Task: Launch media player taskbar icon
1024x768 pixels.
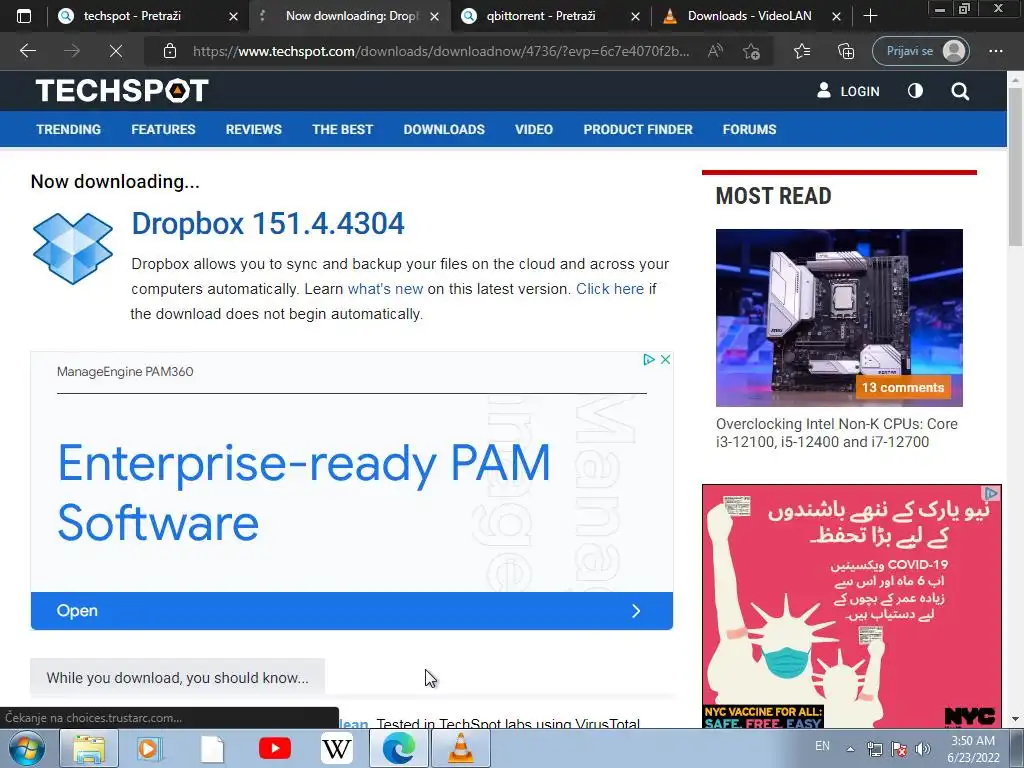Action: tap(150, 748)
